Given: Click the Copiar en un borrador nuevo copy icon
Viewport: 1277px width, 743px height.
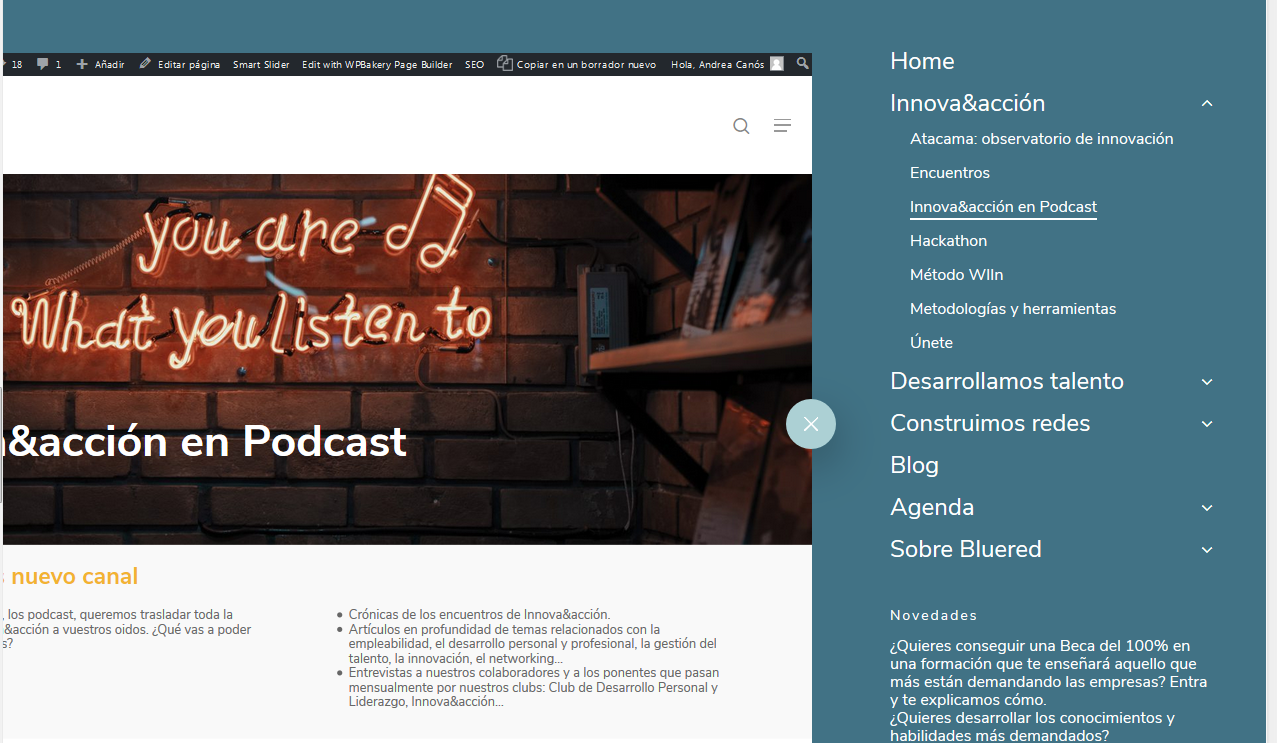Looking at the screenshot, I should [503, 64].
